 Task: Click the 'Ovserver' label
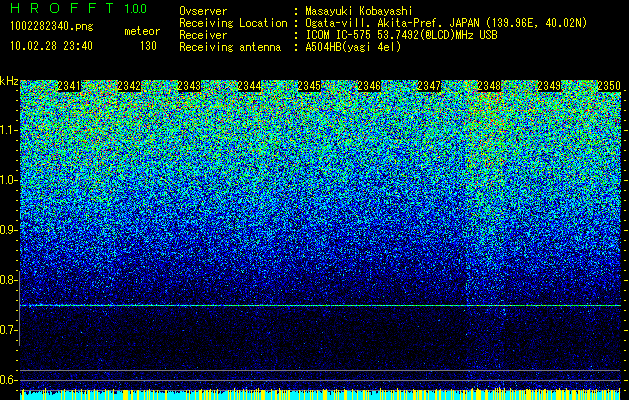[203, 11]
